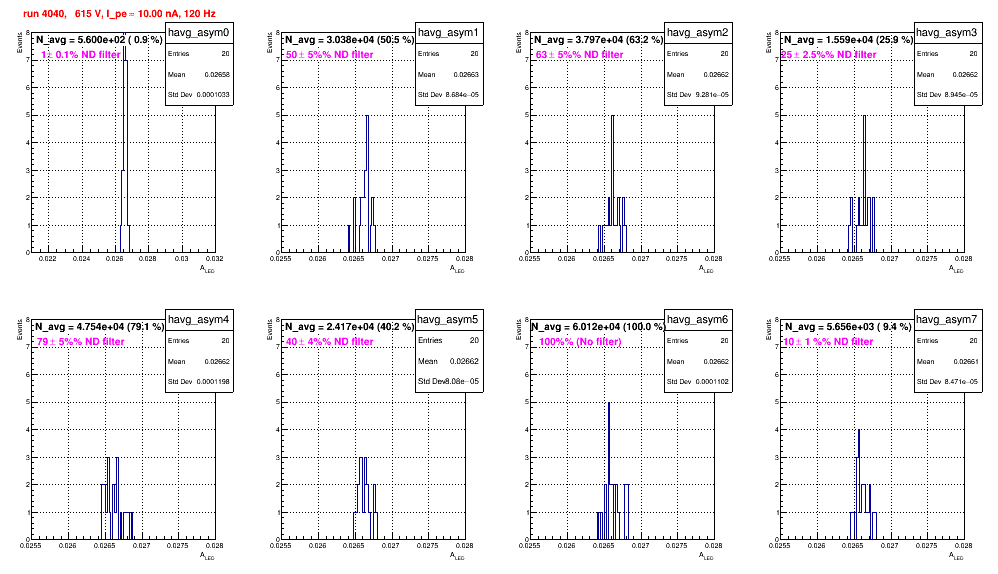Viewport: 998px width, 574px height.
Task: Select the magenta 50± 5% ND filter text
Action: (330, 55)
